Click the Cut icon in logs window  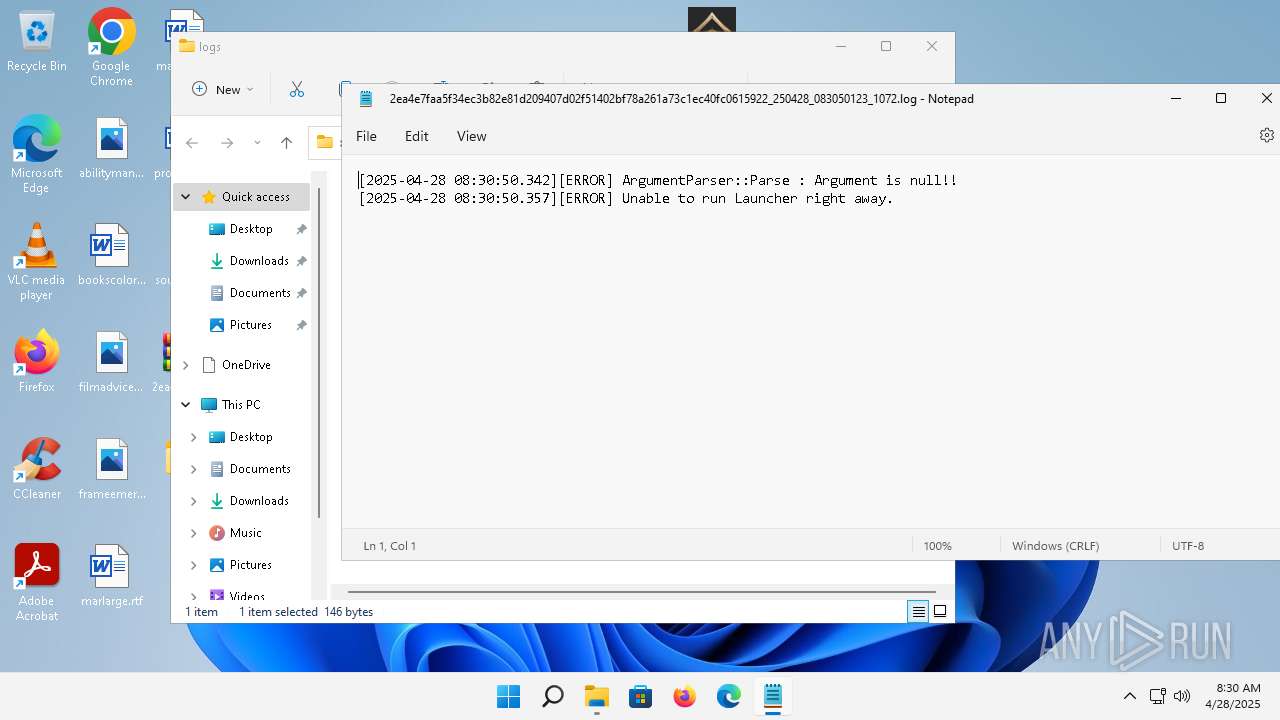tap(296, 89)
